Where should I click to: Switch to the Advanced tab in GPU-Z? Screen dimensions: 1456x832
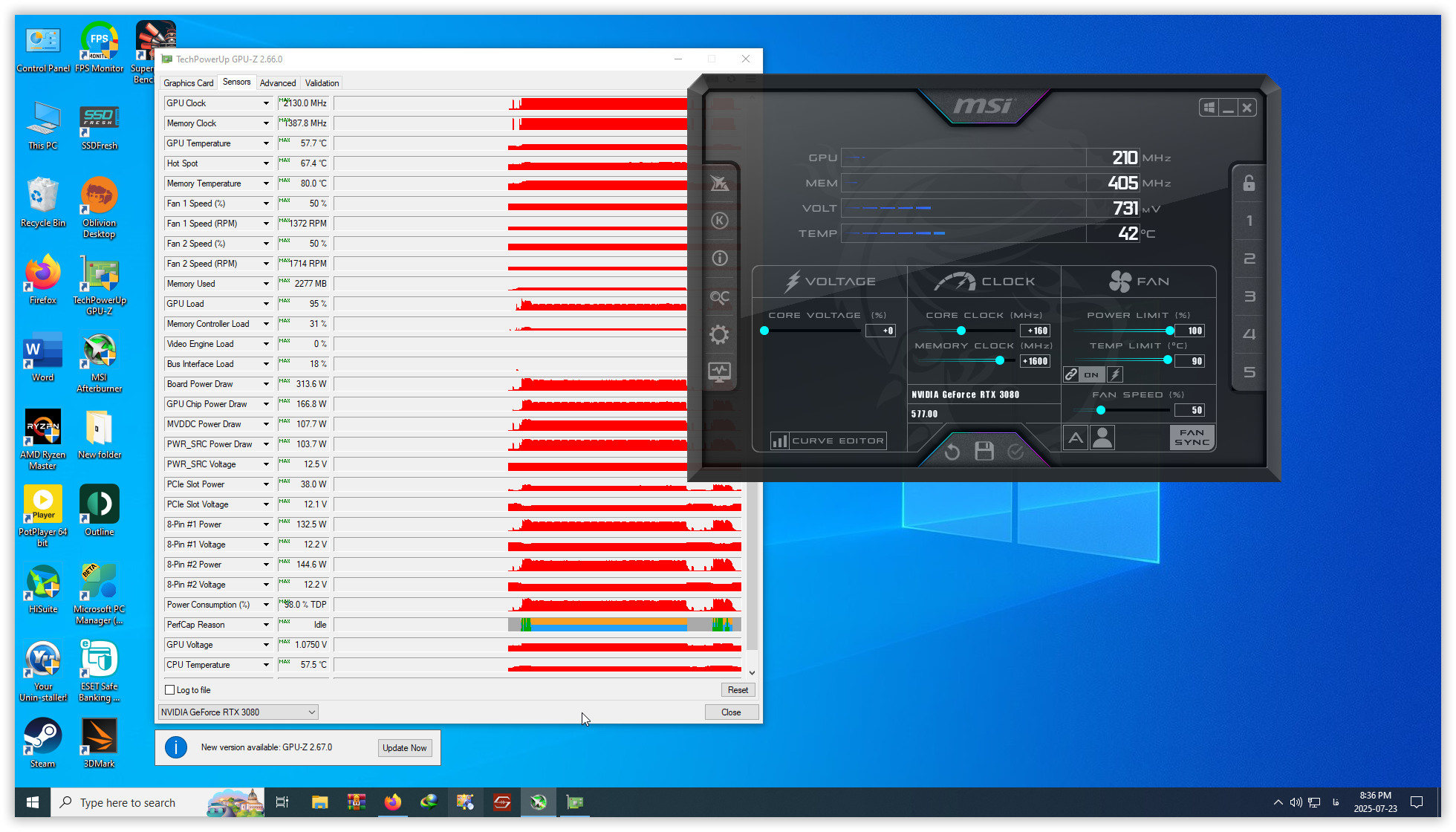pos(278,83)
